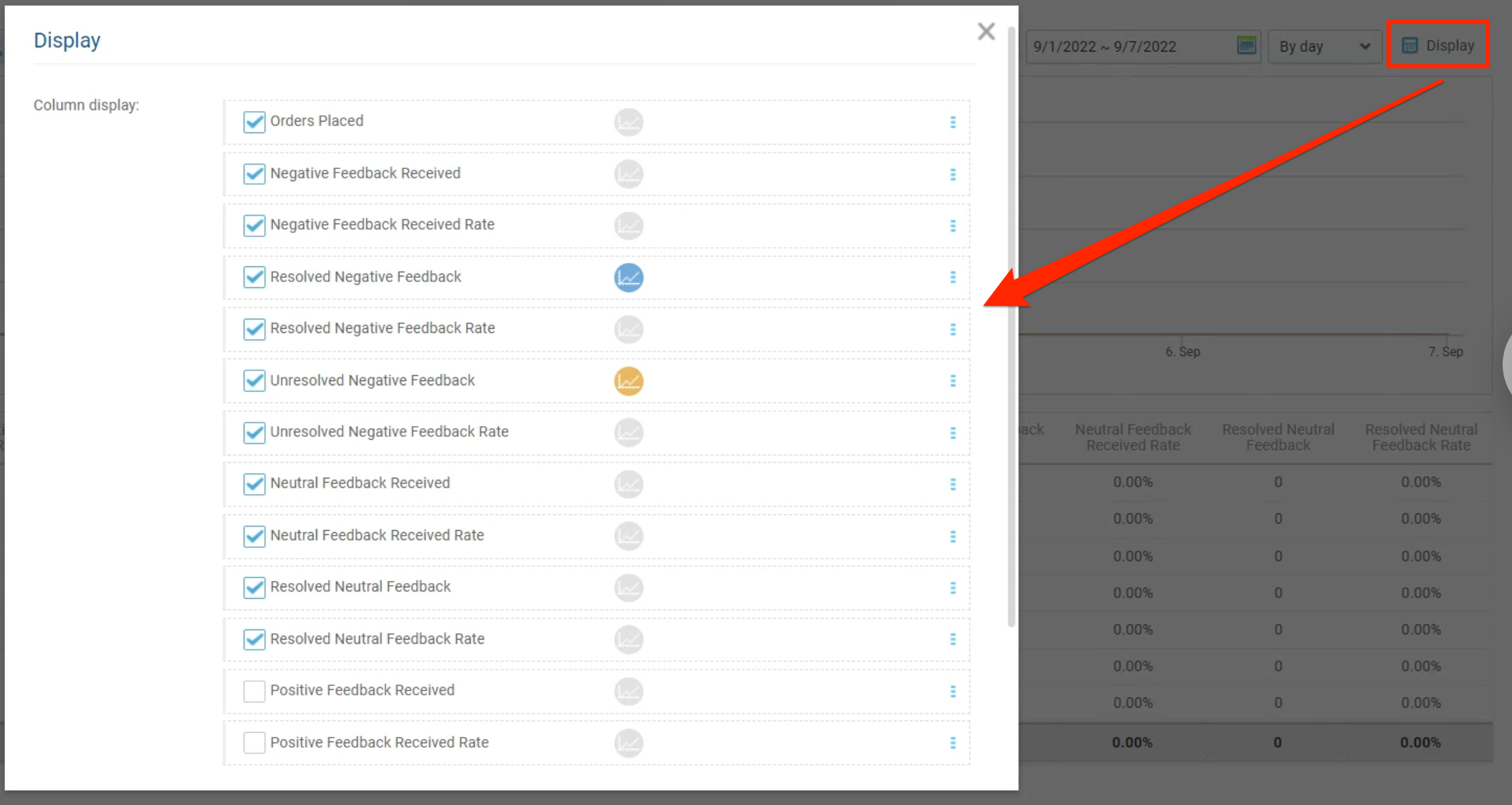Screen dimensions: 1512x805
Task: Uncheck Neutral Feedback Received Rate checkbox
Action: tap(254, 536)
